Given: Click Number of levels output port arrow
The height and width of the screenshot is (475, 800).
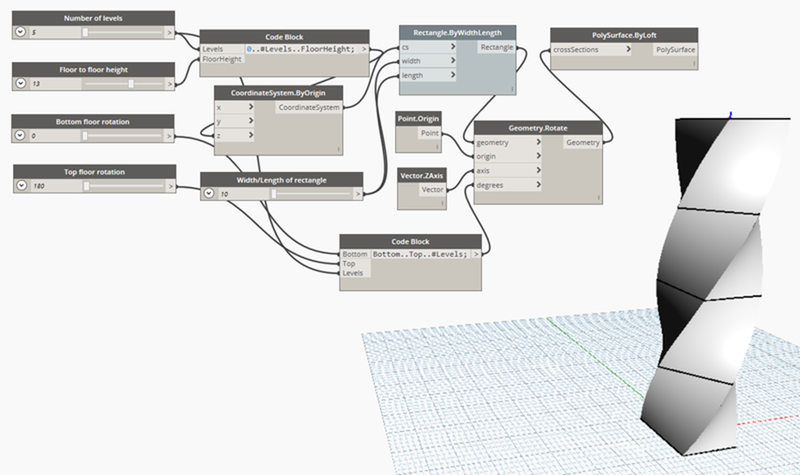Looking at the screenshot, I should [169, 33].
